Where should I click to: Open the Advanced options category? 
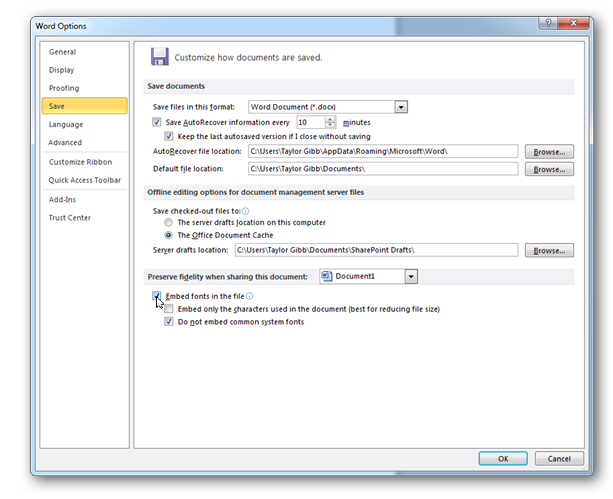[65, 142]
